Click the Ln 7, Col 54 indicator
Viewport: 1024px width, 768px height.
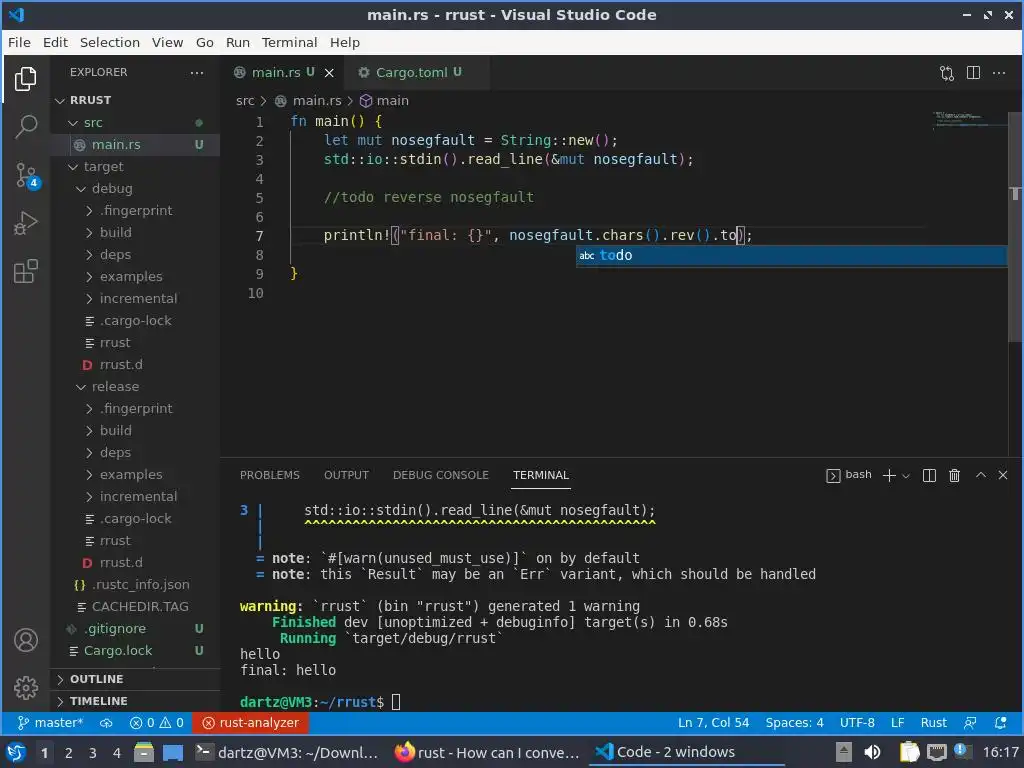point(713,723)
